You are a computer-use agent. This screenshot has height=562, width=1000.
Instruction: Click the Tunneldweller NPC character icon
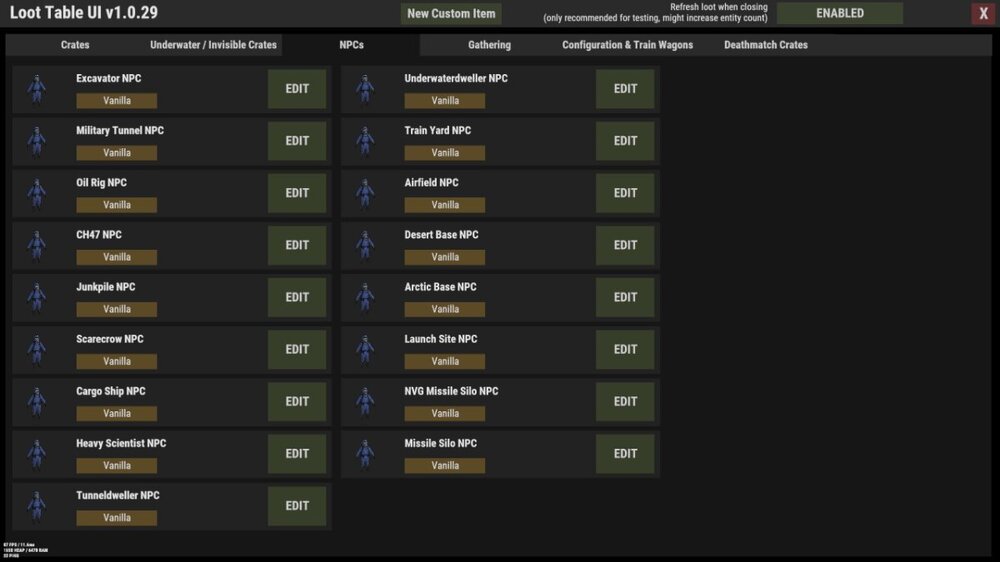[x=37, y=505]
